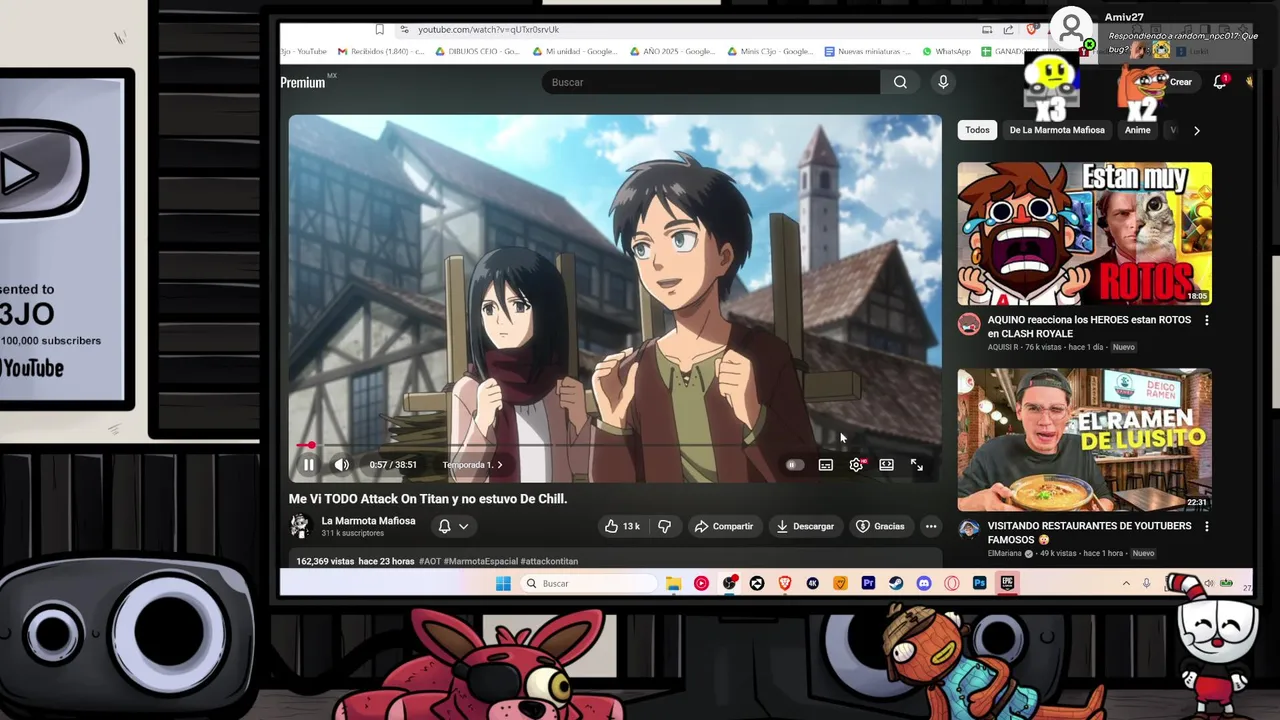This screenshot has width=1280, height=720.
Task: Open Epic Games launcher from taskbar
Action: click(x=1008, y=584)
